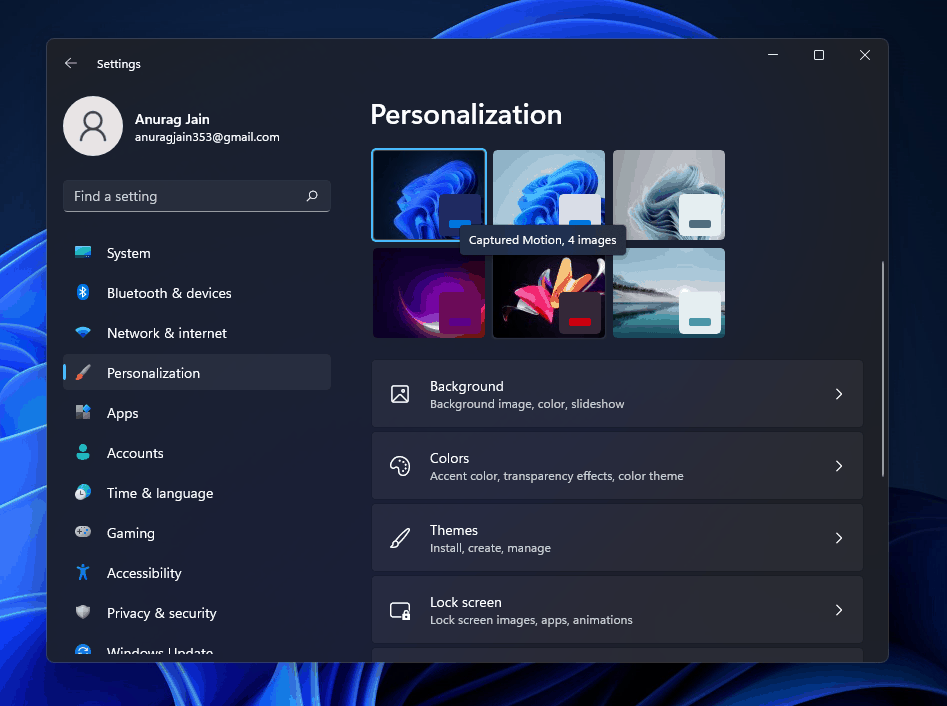Open Bluetooth & devices category

tap(197, 293)
